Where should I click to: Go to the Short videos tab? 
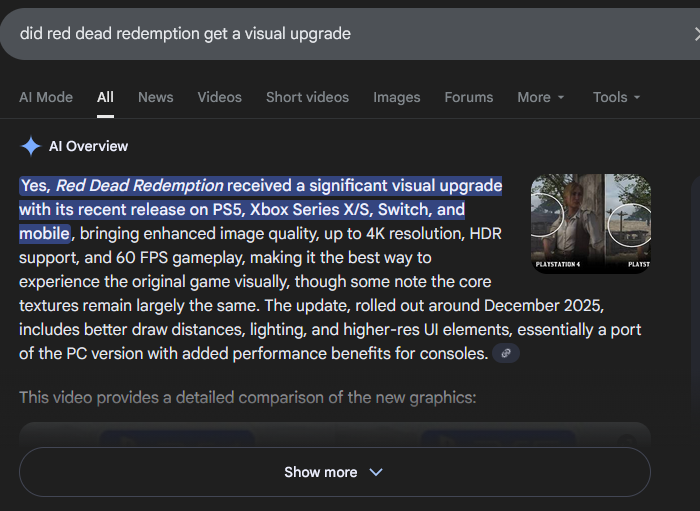(307, 97)
